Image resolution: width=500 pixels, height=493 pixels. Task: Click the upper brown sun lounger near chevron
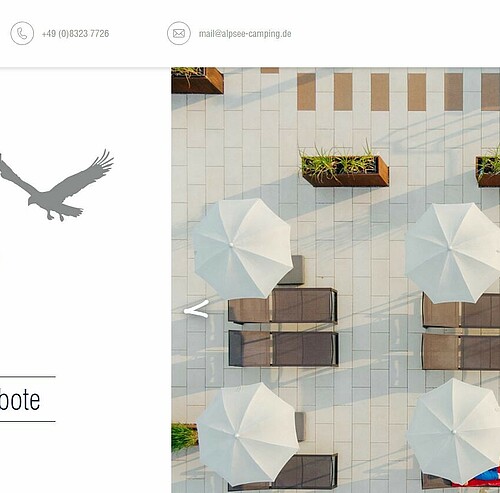283,306
